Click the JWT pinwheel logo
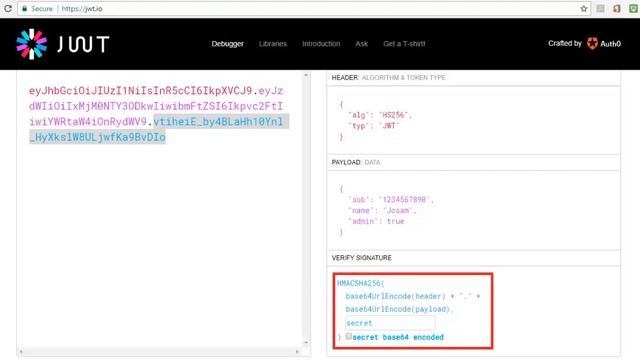This screenshot has width=640, height=360. pos(31,44)
